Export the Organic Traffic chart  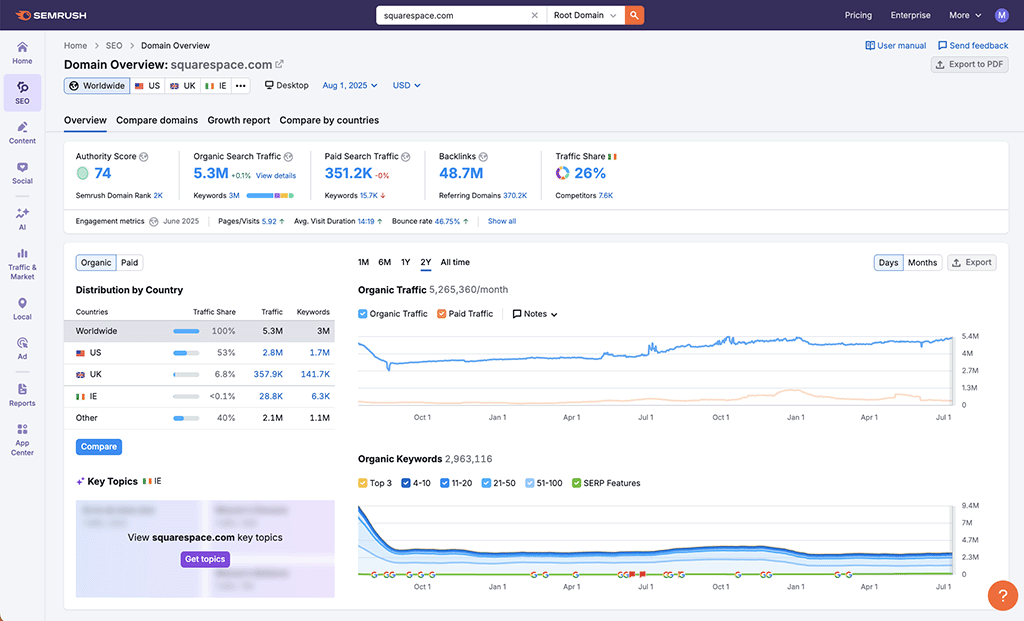972,263
